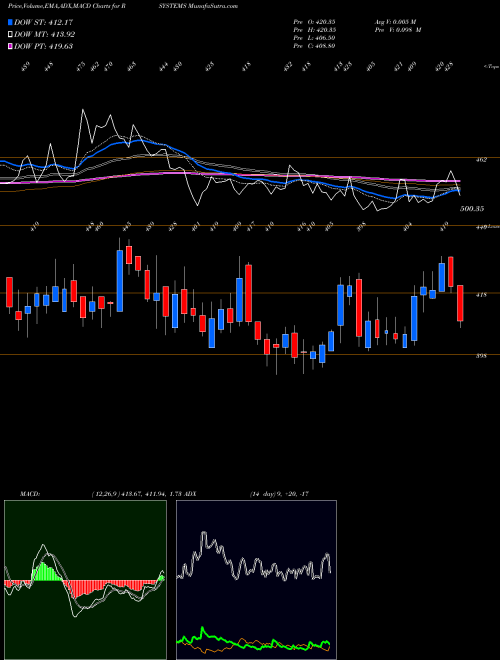Click the '(12,26,9) 413.67, 411.94, 1.73' MACD values

coord(136,493)
